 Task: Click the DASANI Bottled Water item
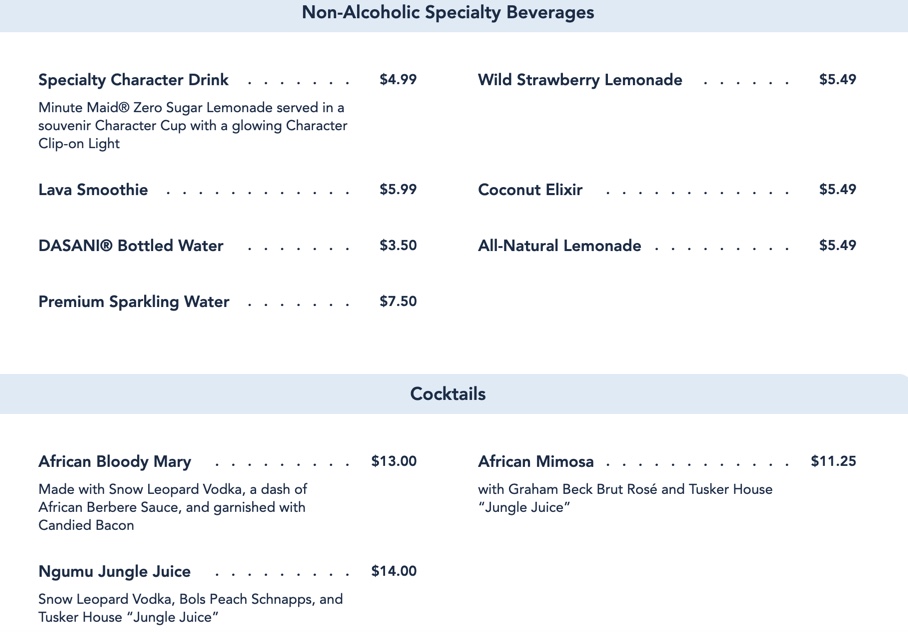131,246
